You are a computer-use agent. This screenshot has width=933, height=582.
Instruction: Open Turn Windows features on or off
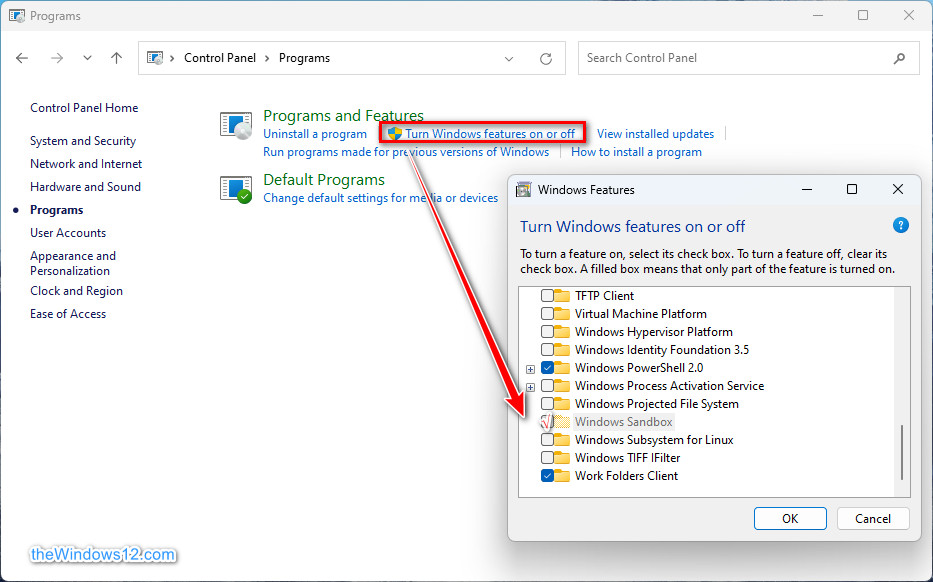pyautogui.click(x=490, y=134)
